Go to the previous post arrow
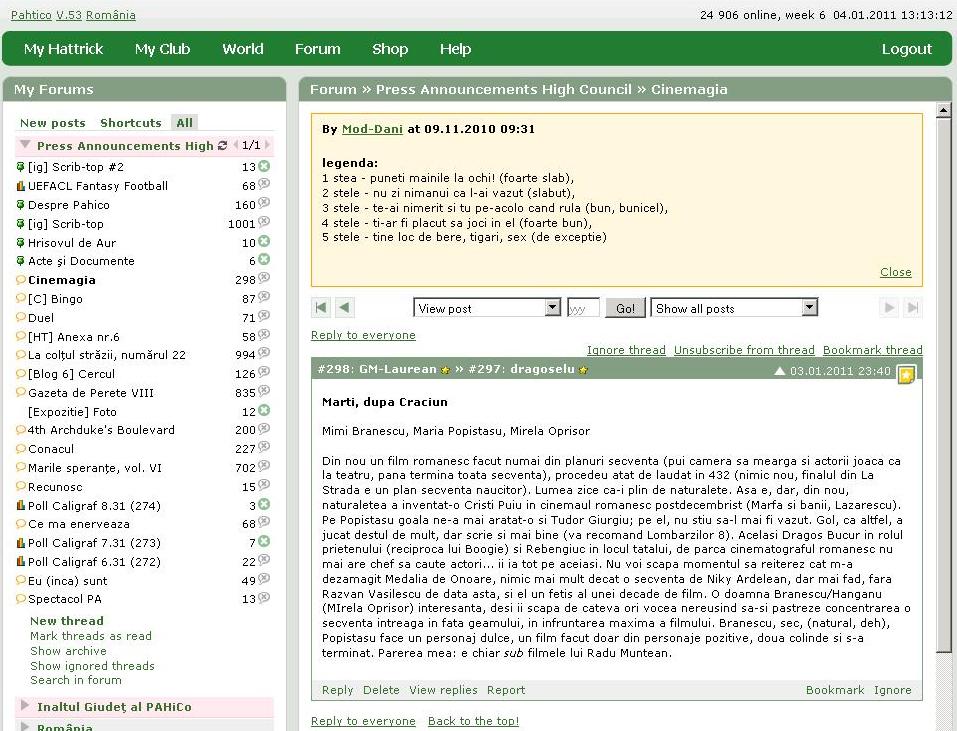Image resolution: width=957 pixels, height=731 pixels. coord(344,308)
